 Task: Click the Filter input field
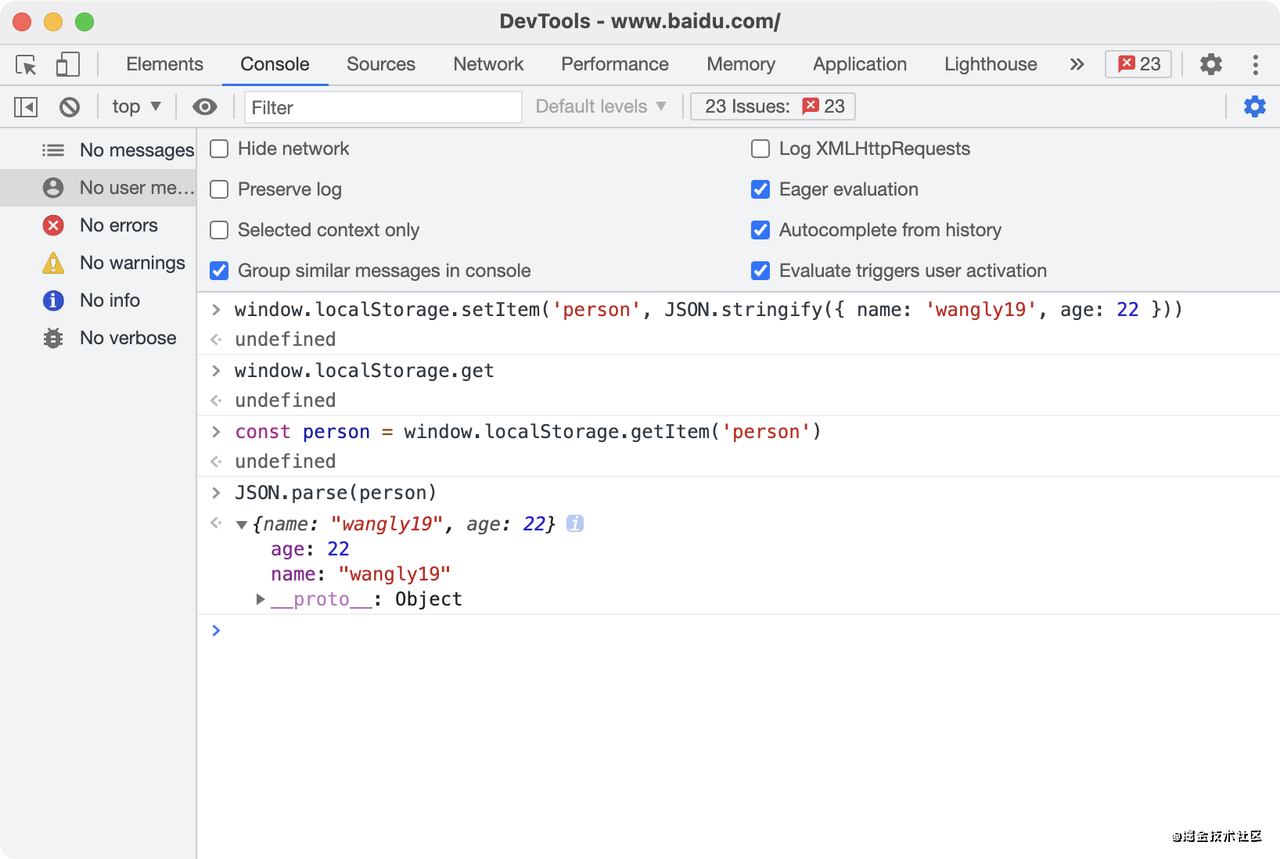(383, 107)
